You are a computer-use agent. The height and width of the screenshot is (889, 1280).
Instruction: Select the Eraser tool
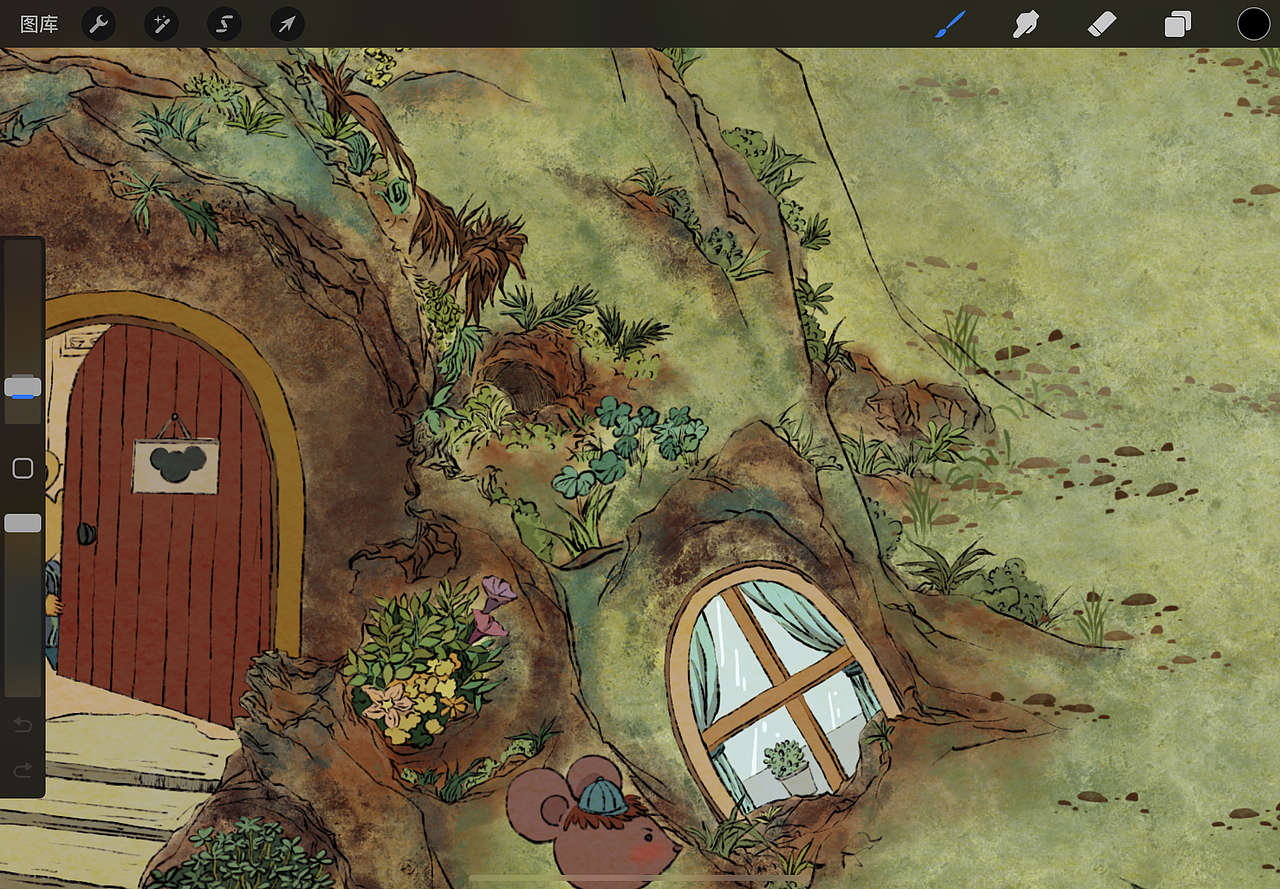tap(1101, 24)
